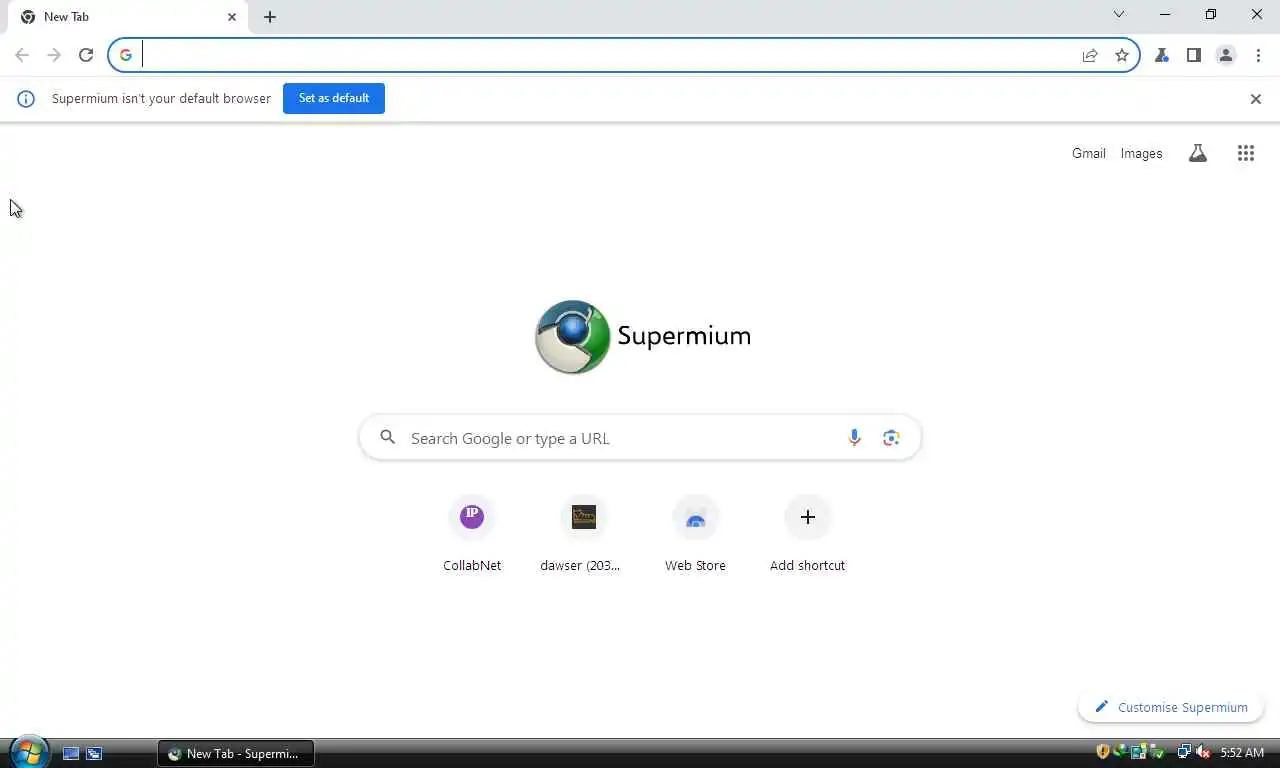
Task: Select the New Tab tab
Action: tap(127, 17)
